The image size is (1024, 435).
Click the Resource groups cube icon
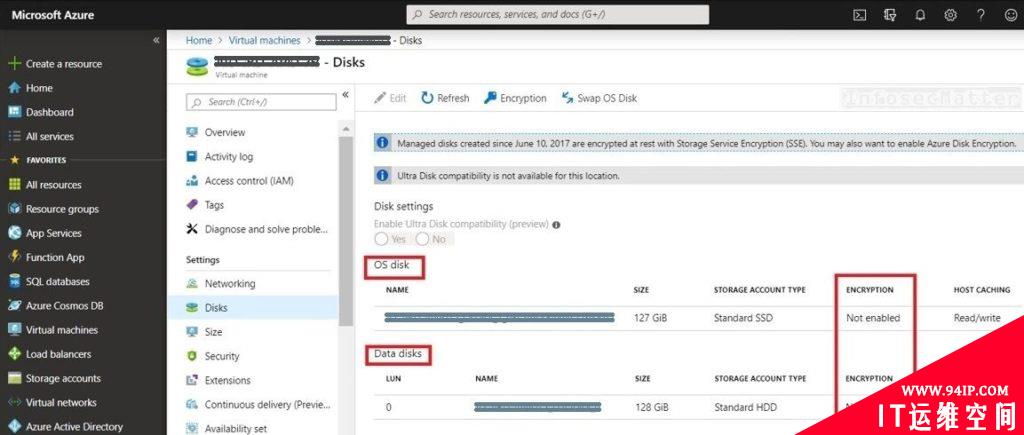[x=14, y=209]
